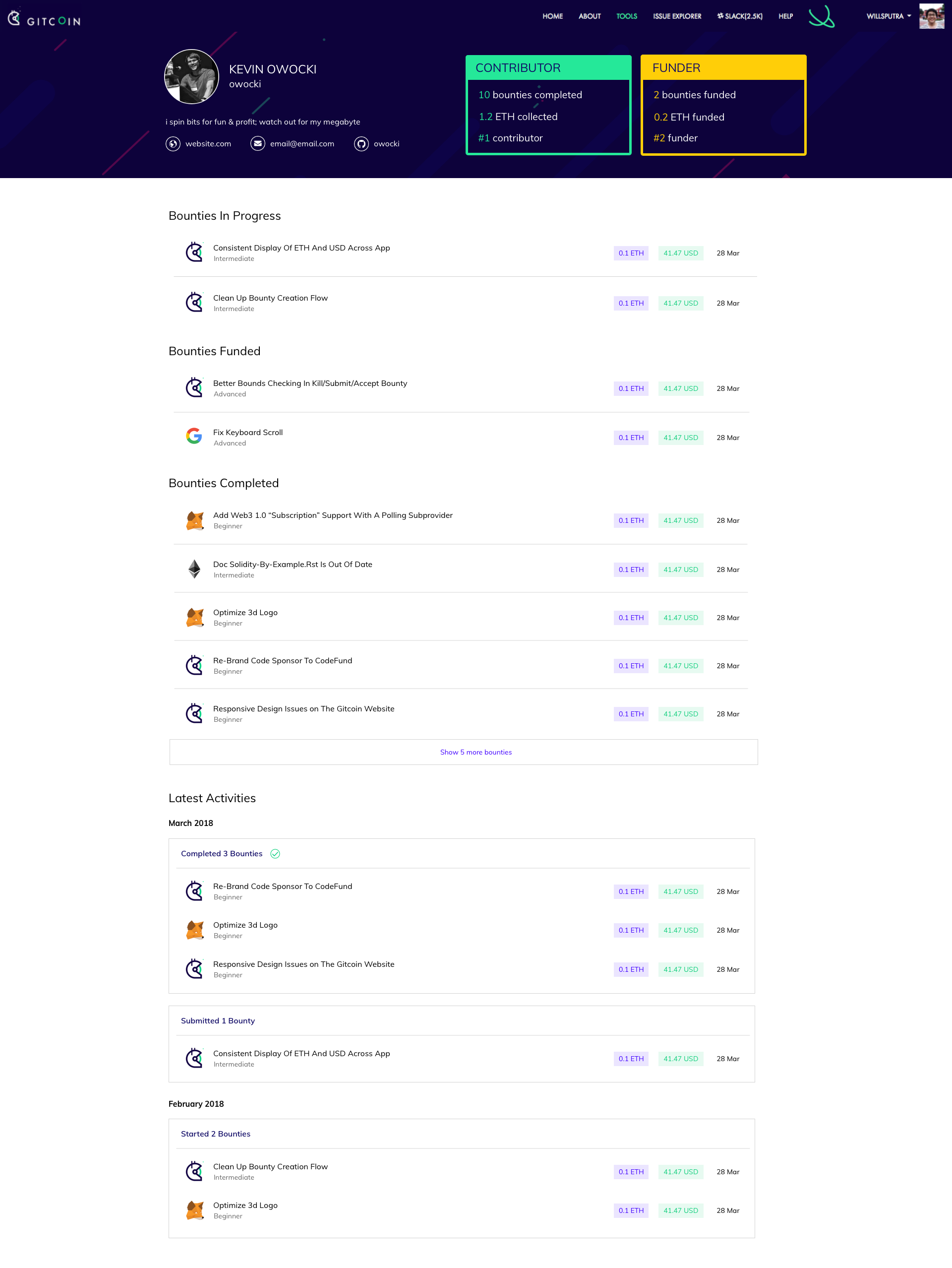Click Show 5 more bounties
This screenshot has height=1268, width=952.
pos(476,752)
